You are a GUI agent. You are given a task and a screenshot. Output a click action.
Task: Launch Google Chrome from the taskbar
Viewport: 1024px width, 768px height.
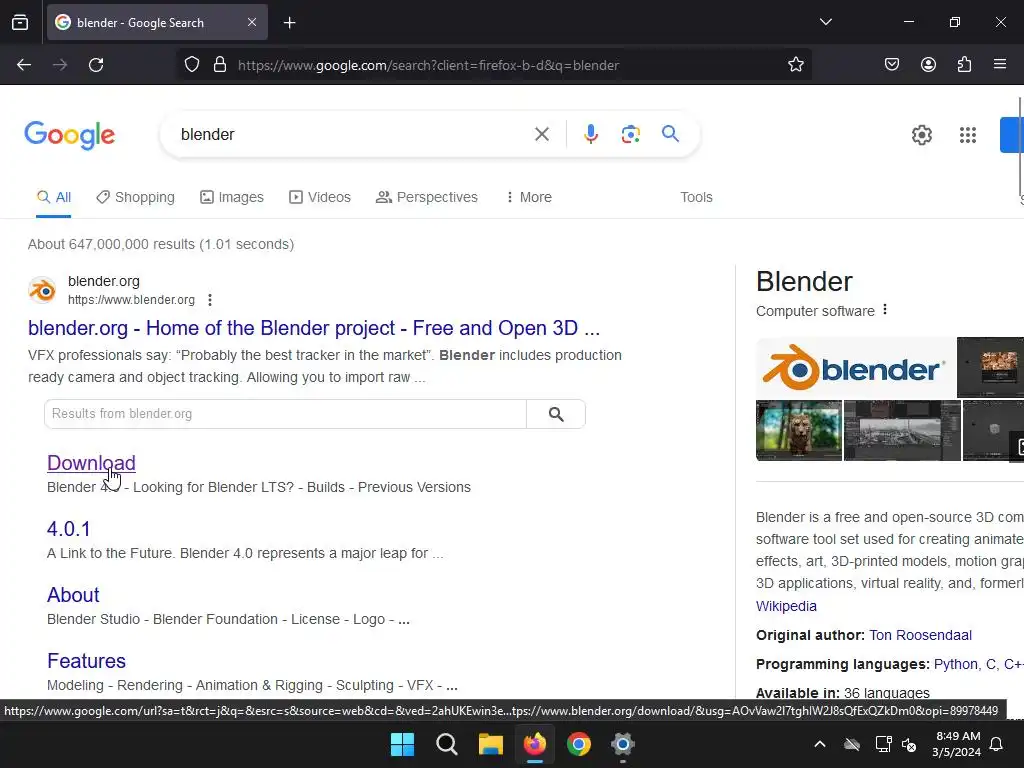click(579, 744)
